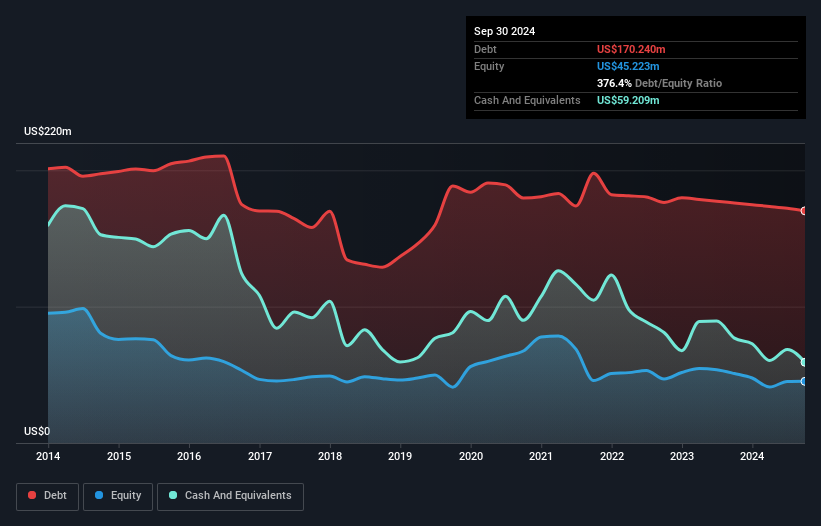Click the US$0 y-axis label

click(37, 431)
